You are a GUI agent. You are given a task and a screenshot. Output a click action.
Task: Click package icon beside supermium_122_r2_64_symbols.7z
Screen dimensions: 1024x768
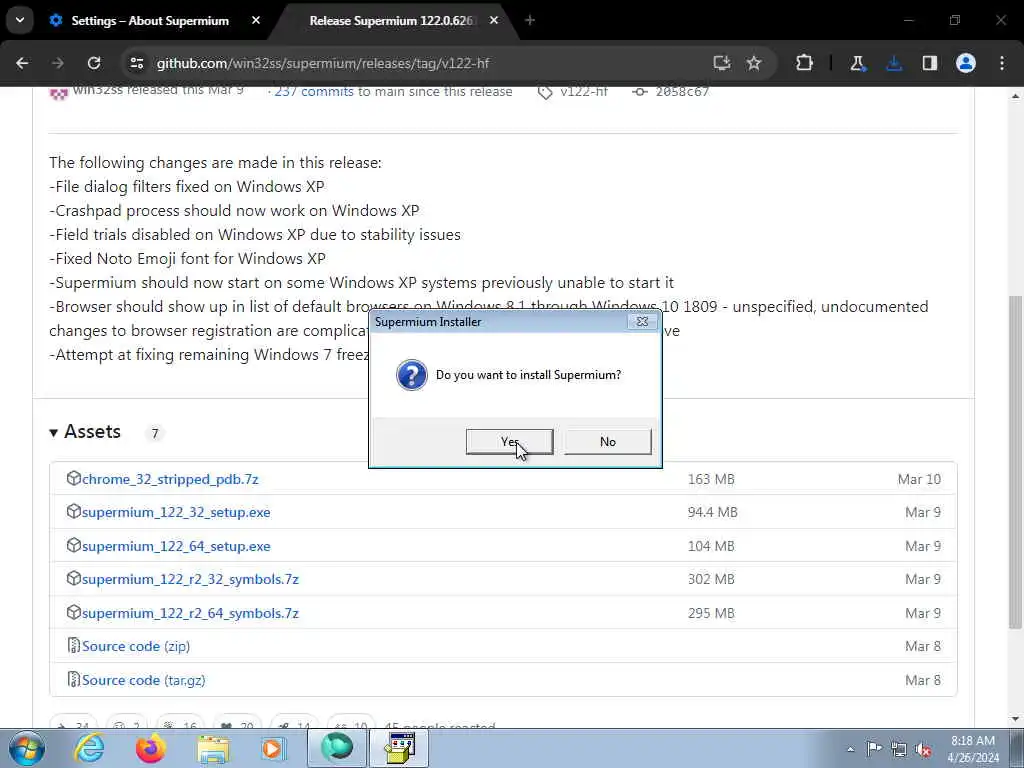tap(73, 612)
